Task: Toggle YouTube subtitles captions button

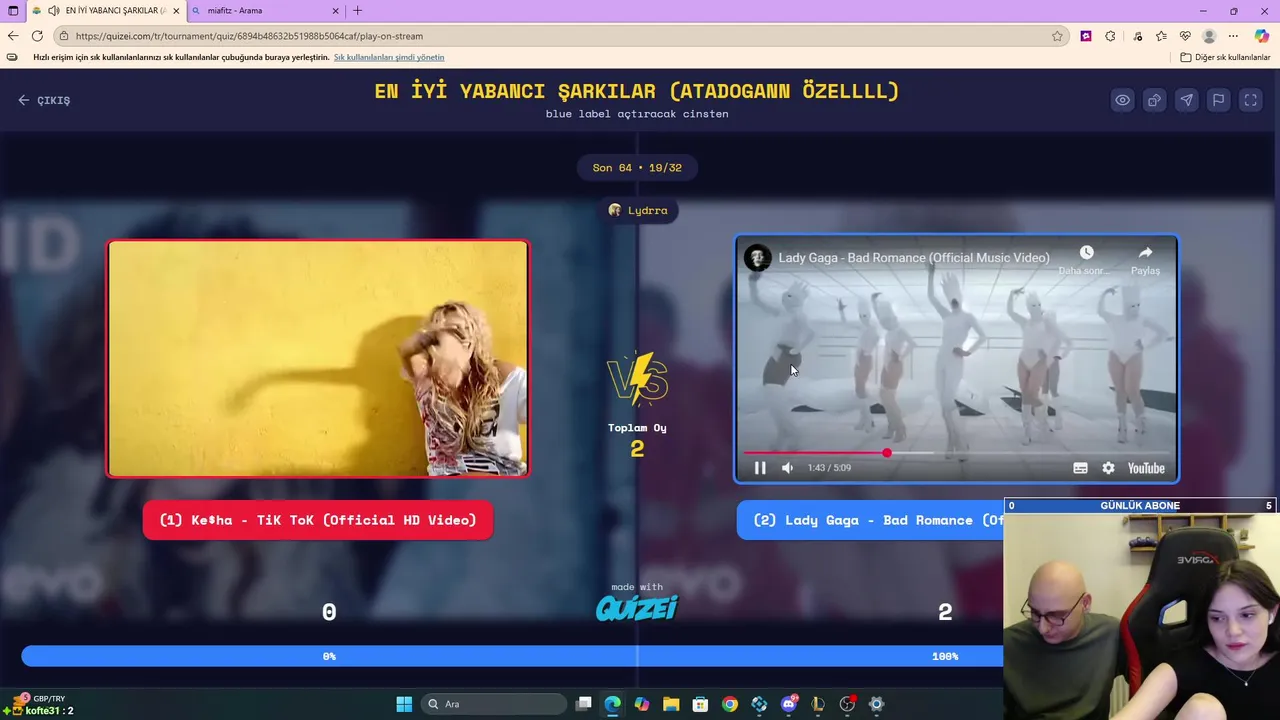Action: tap(1080, 468)
